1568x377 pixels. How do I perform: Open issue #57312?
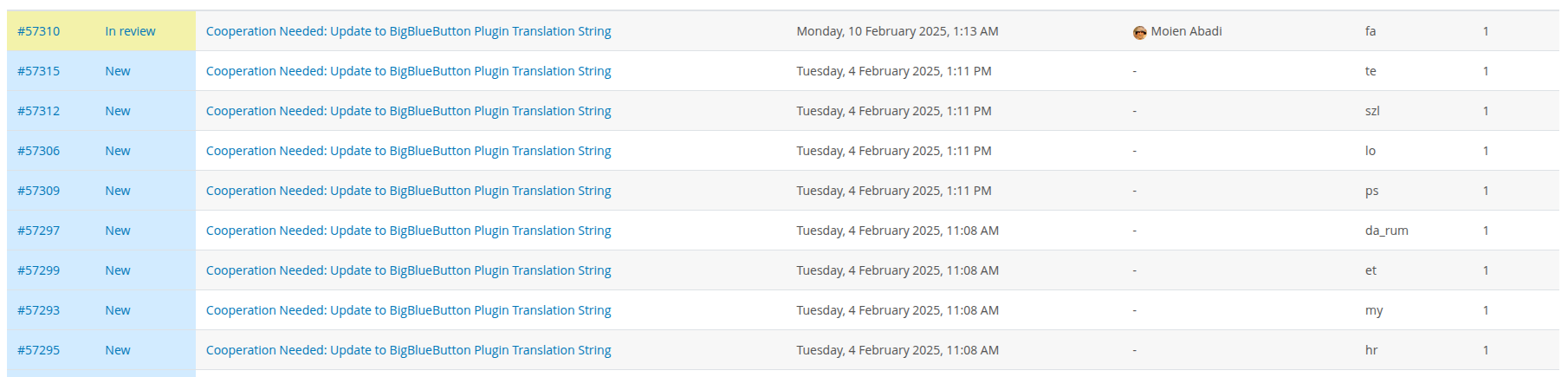click(39, 111)
